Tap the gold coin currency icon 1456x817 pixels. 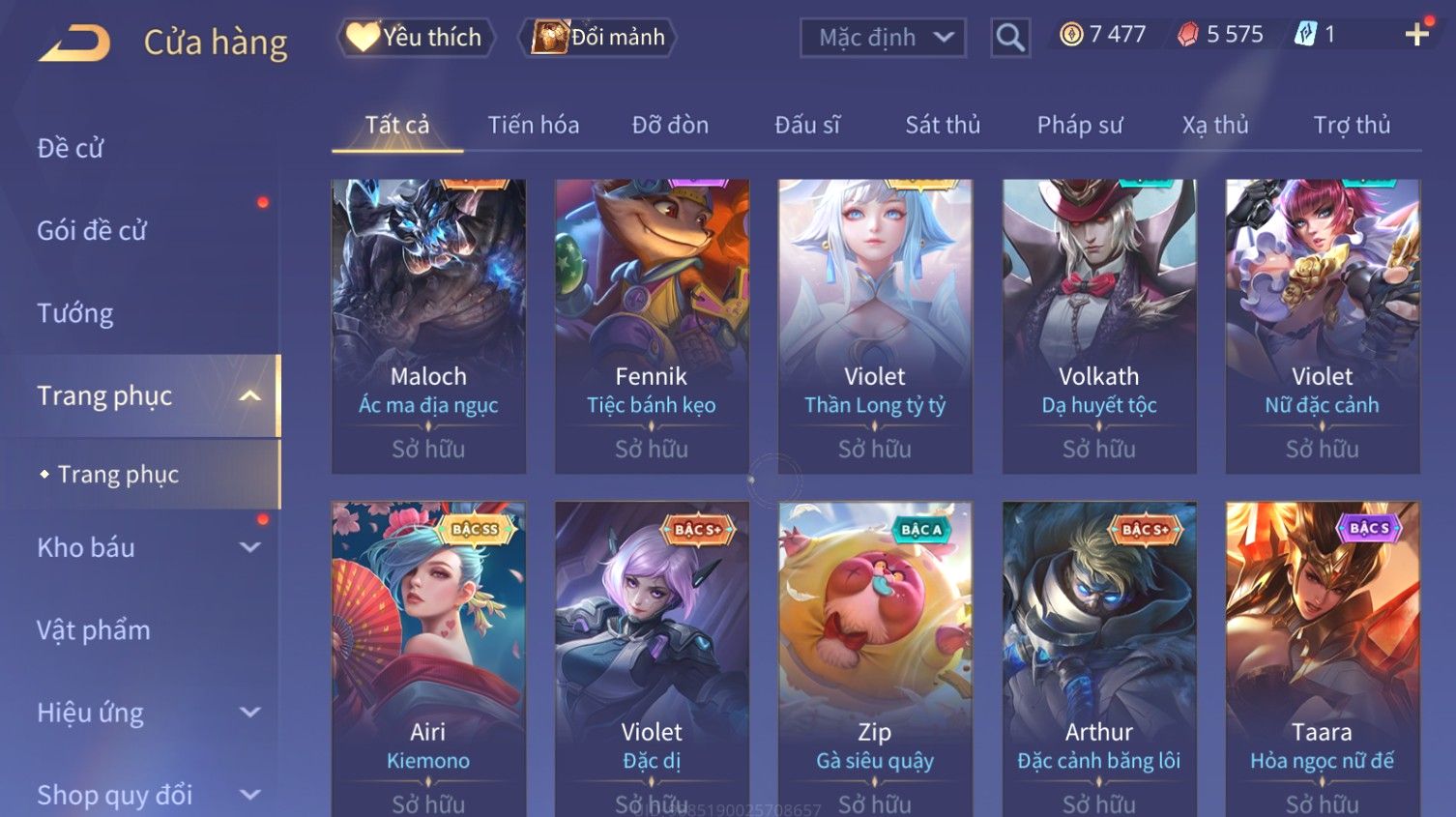(1070, 35)
